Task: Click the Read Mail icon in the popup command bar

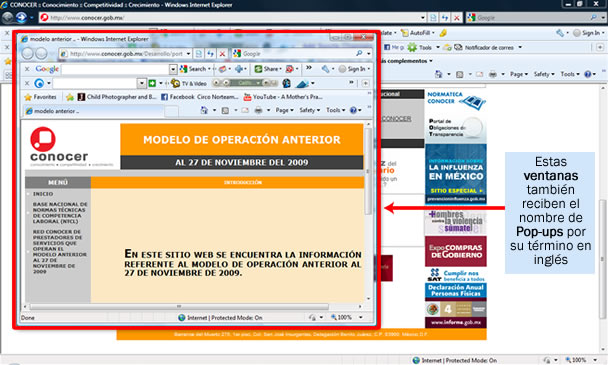Action: (245, 111)
